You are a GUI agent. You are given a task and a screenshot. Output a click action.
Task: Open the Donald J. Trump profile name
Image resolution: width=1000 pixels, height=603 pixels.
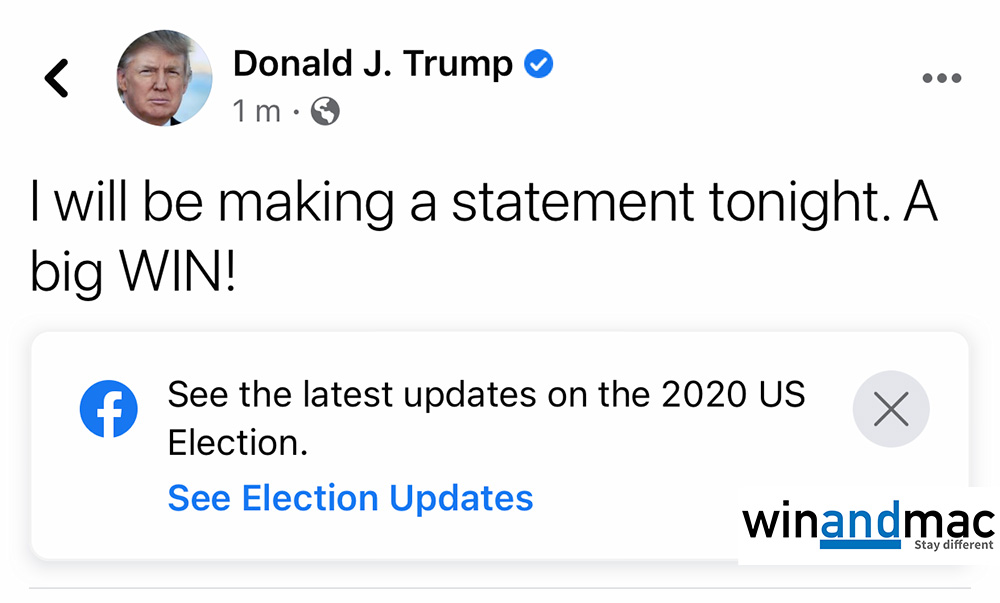tap(372, 65)
